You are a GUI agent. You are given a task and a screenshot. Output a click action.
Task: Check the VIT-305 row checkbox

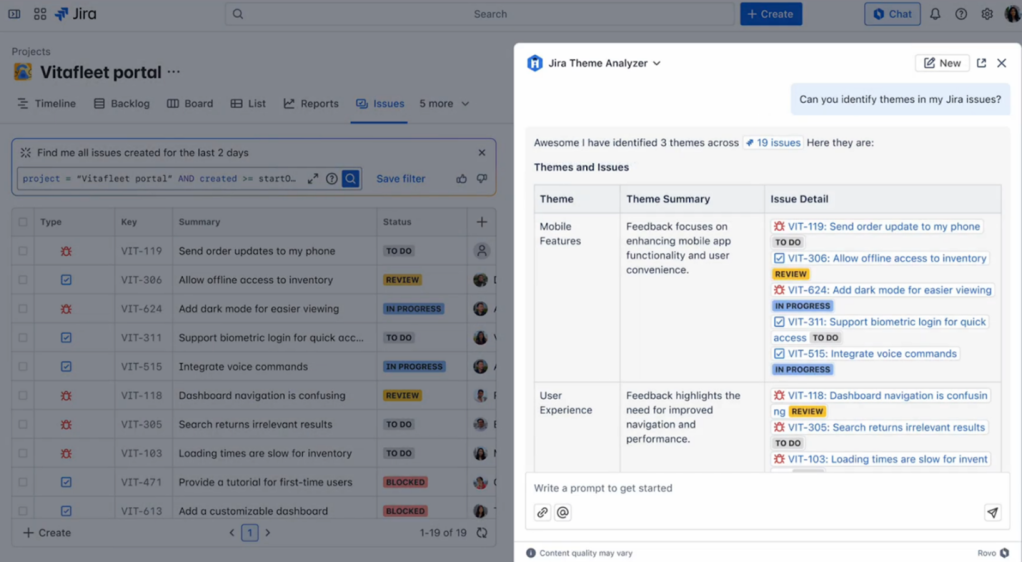[23, 424]
